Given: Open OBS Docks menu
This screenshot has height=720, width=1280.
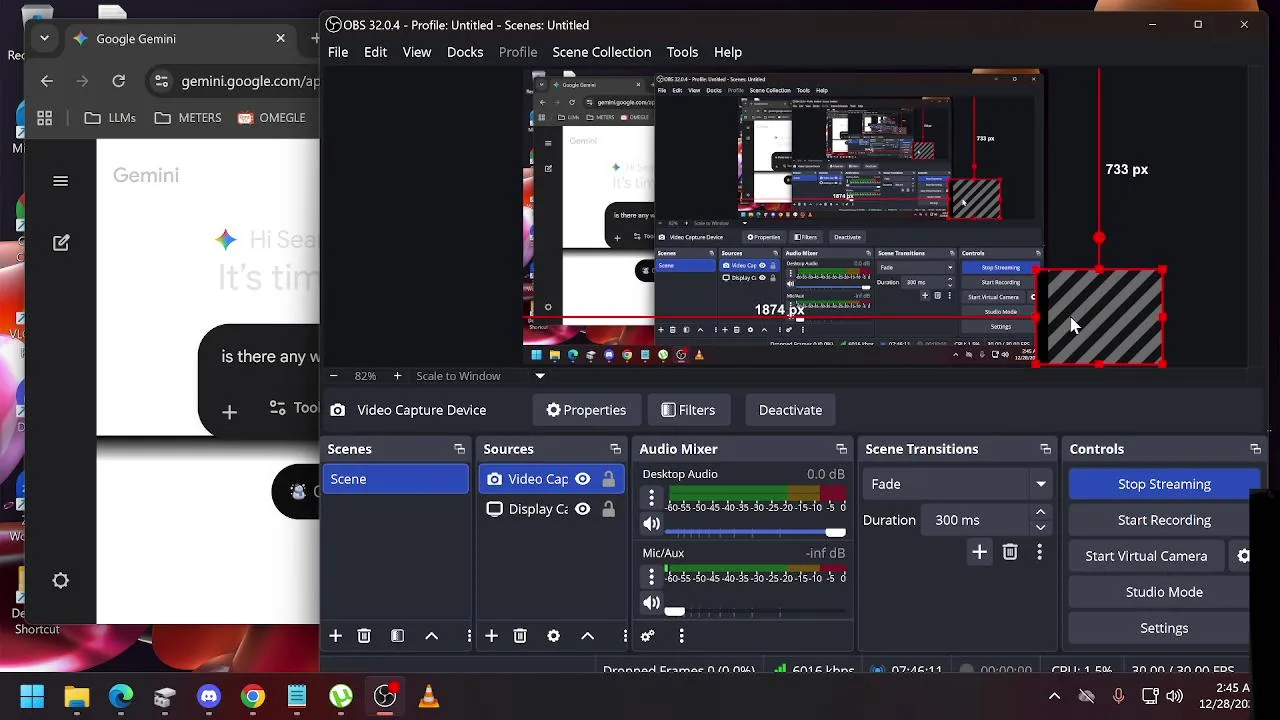Looking at the screenshot, I should pos(465,52).
